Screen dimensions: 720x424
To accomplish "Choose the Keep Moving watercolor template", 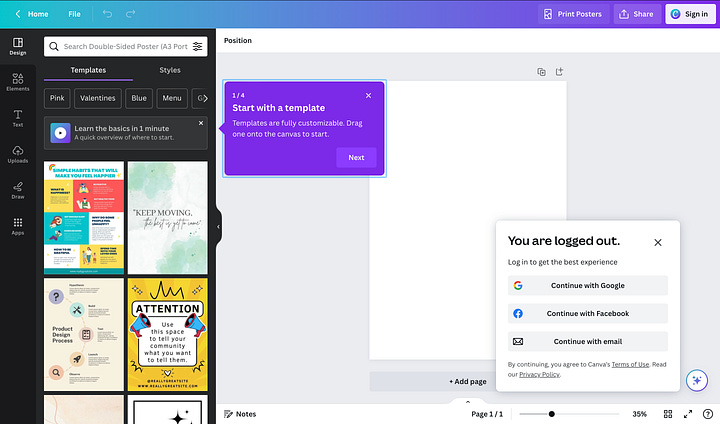I will point(168,218).
